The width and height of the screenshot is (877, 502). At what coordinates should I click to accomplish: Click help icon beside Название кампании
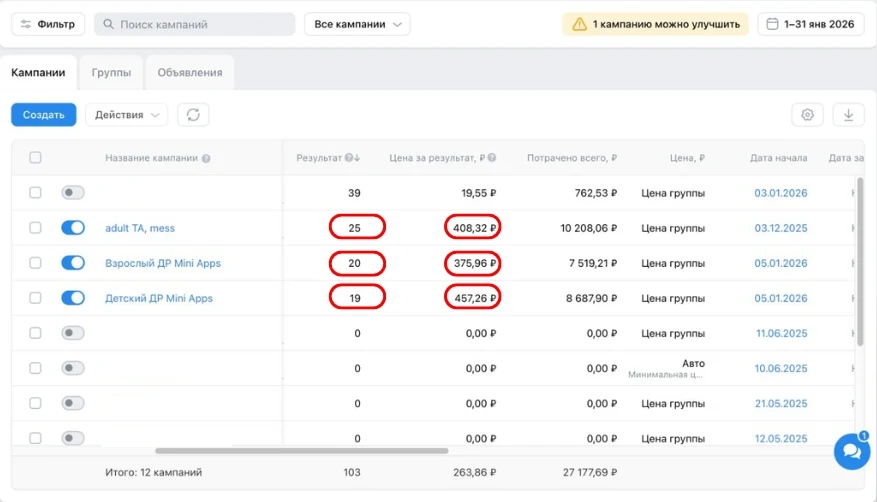click(206, 158)
